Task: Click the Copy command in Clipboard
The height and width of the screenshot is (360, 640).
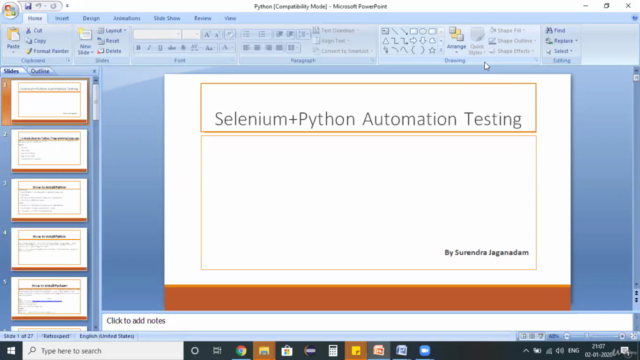Action: (36, 41)
